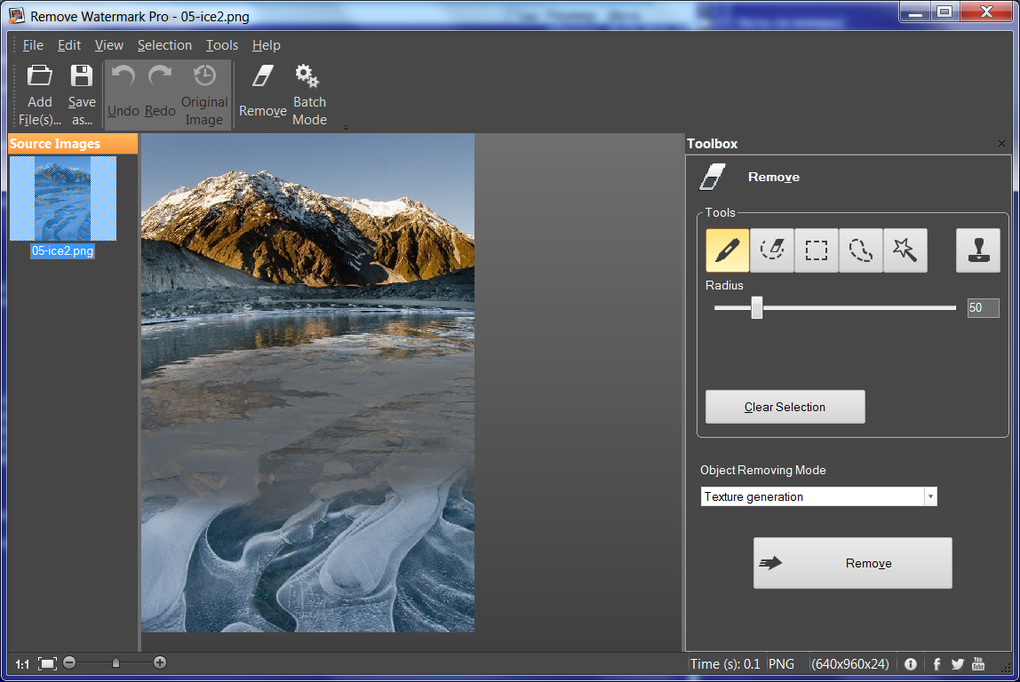Open the Object Removing Mode dropdown
Image resolution: width=1020 pixels, height=682 pixels.
(x=929, y=496)
